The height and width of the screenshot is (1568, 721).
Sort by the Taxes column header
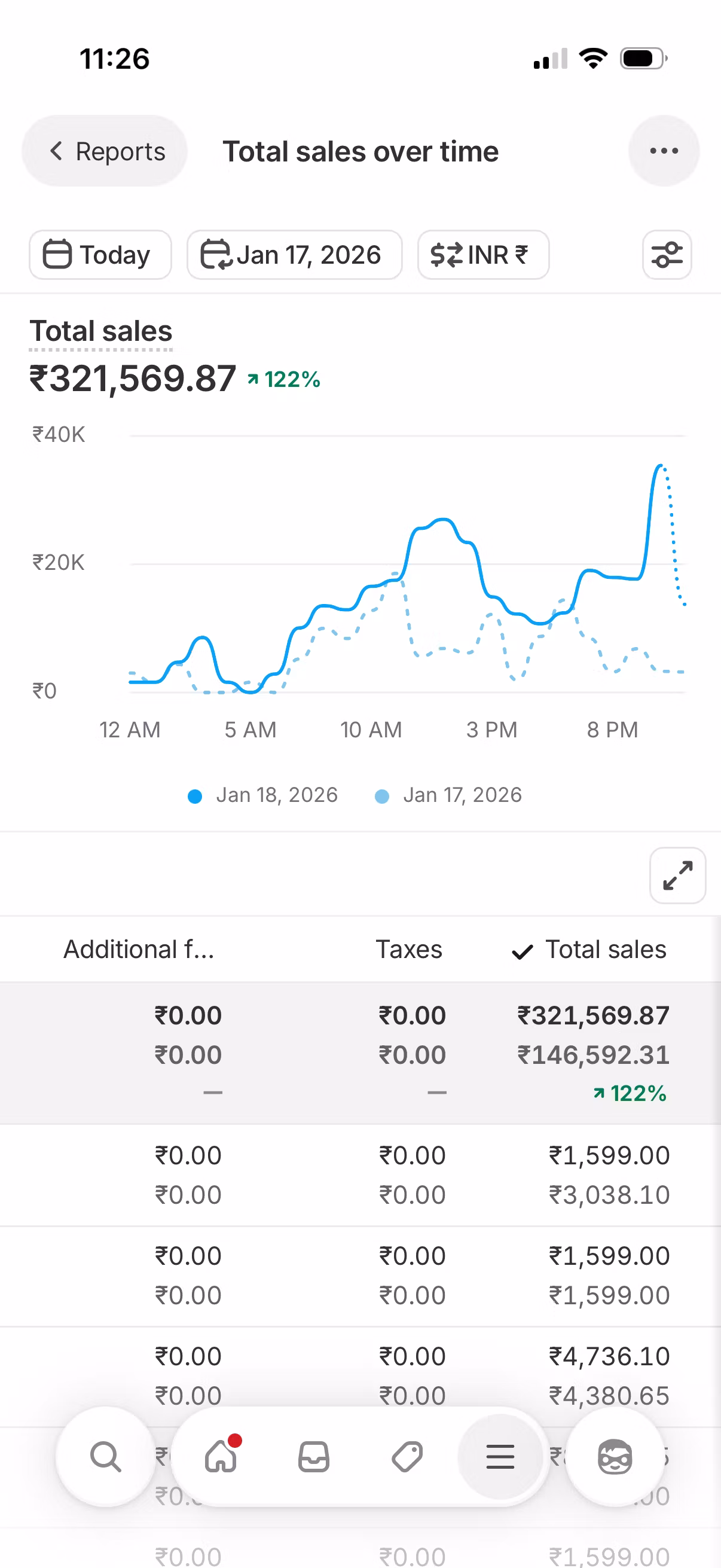[x=408, y=950]
